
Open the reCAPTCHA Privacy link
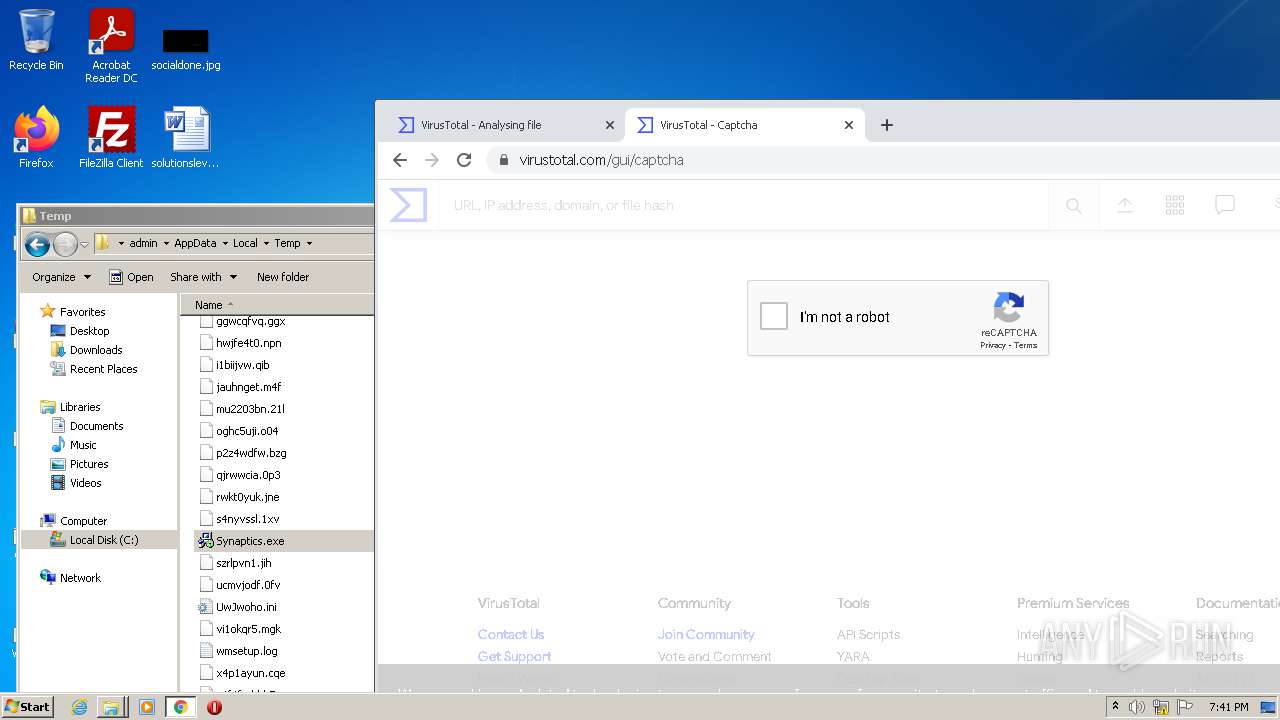point(993,345)
